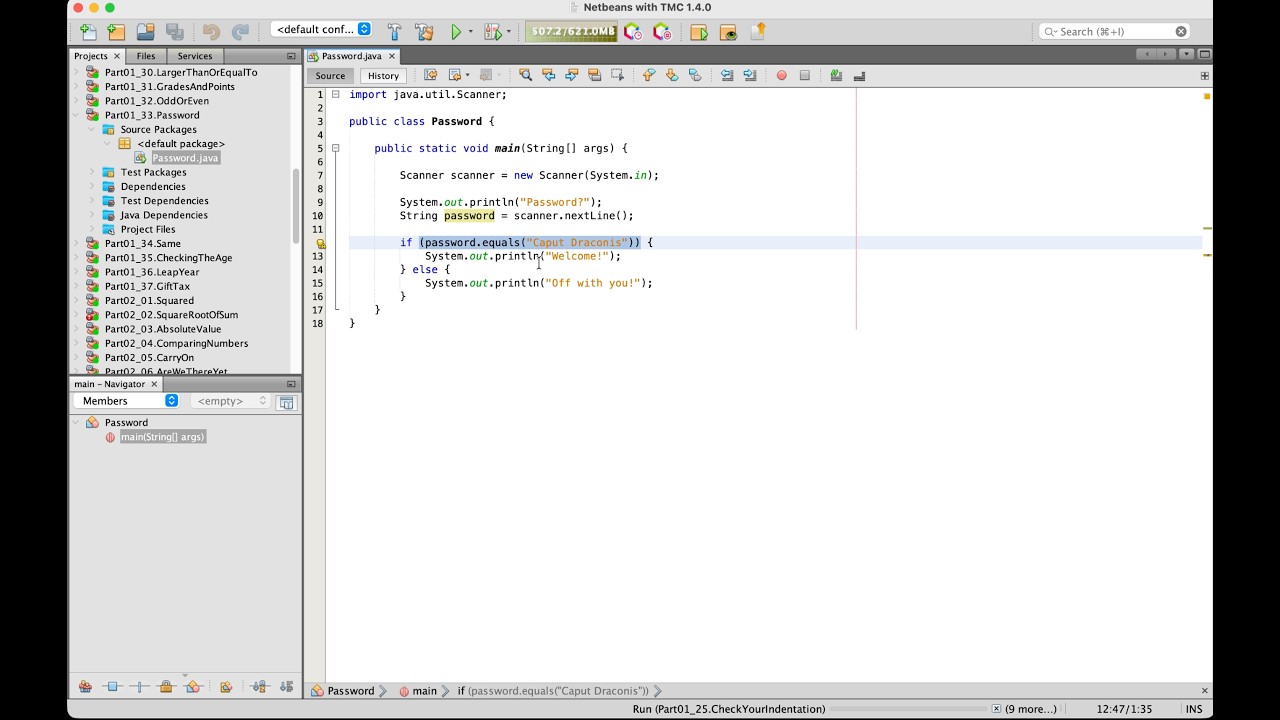The image size is (1280, 720).
Task: Toggle Show Fields filter in Navigator
Action: (112, 687)
